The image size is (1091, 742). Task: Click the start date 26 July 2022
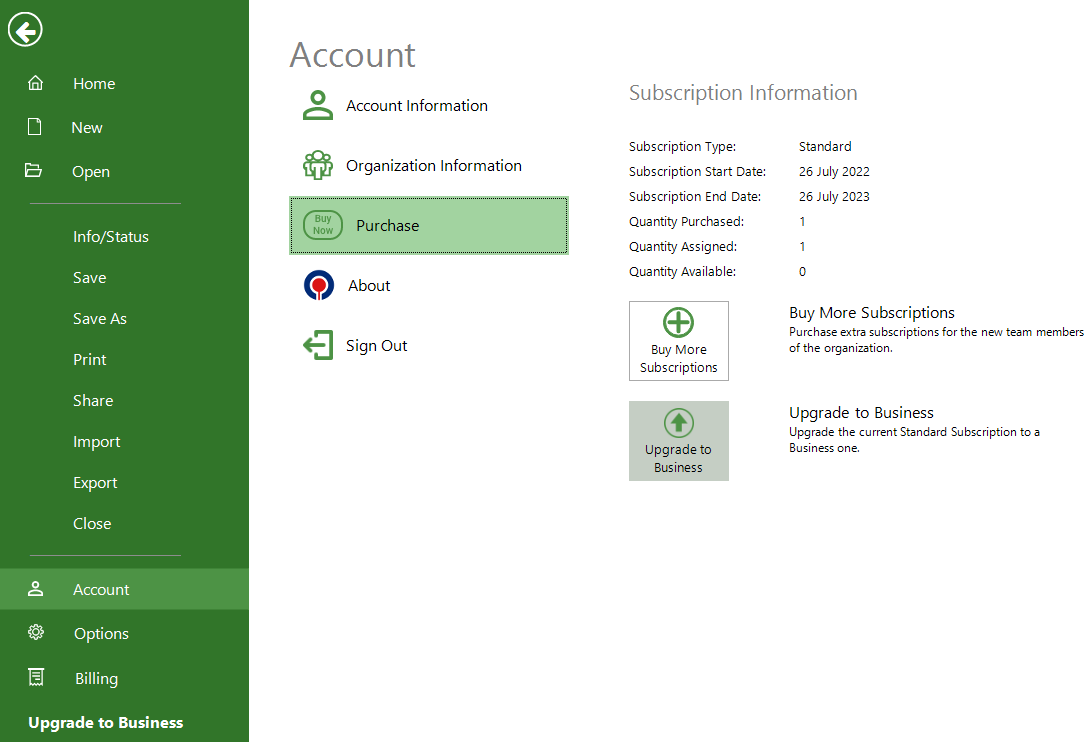tap(834, 171)
